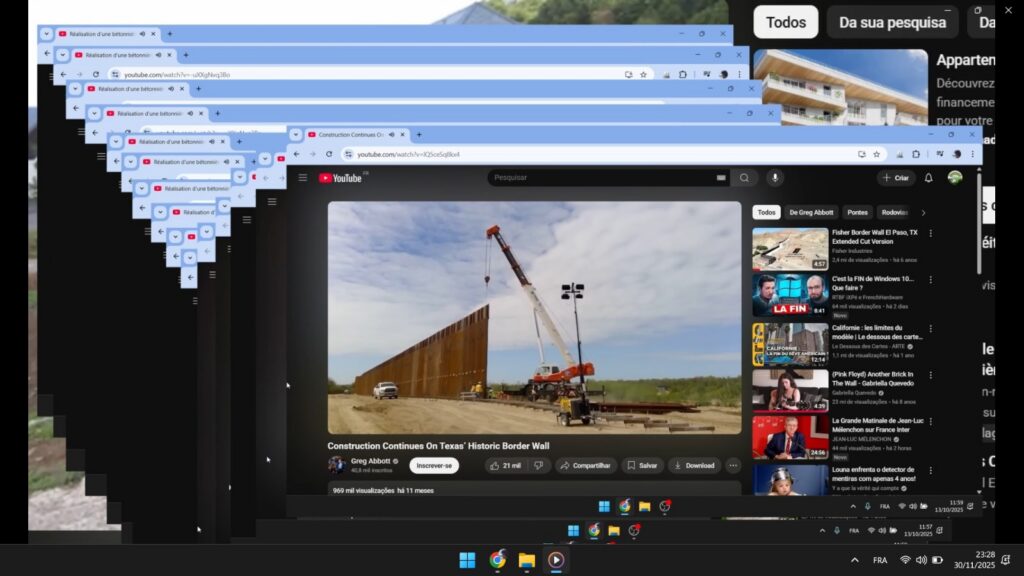Viewport: 1024px width, 576px height.
Task: Start voice search with the microphone icon
Action: pyautogui.click(x=774, y=178)
